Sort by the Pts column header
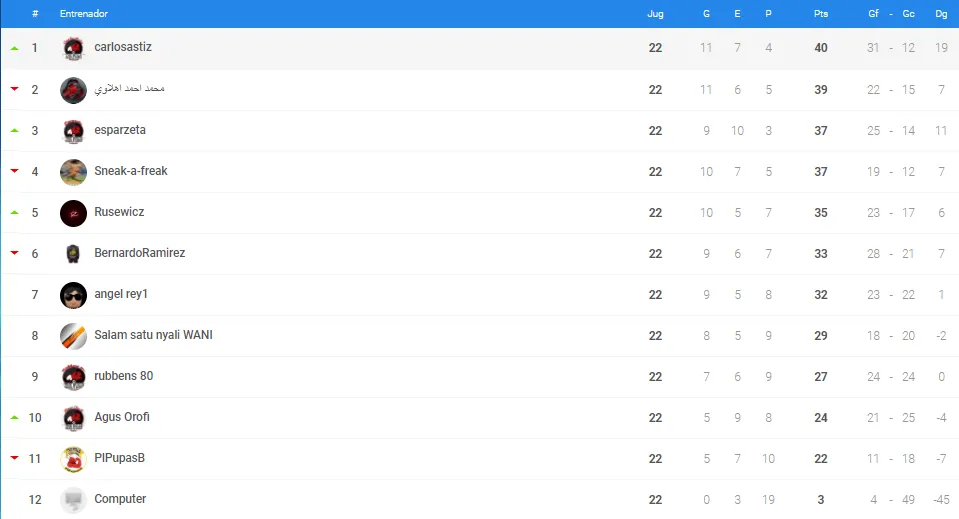Viewport: 959px width, 519px height. (x=821, y=13)
